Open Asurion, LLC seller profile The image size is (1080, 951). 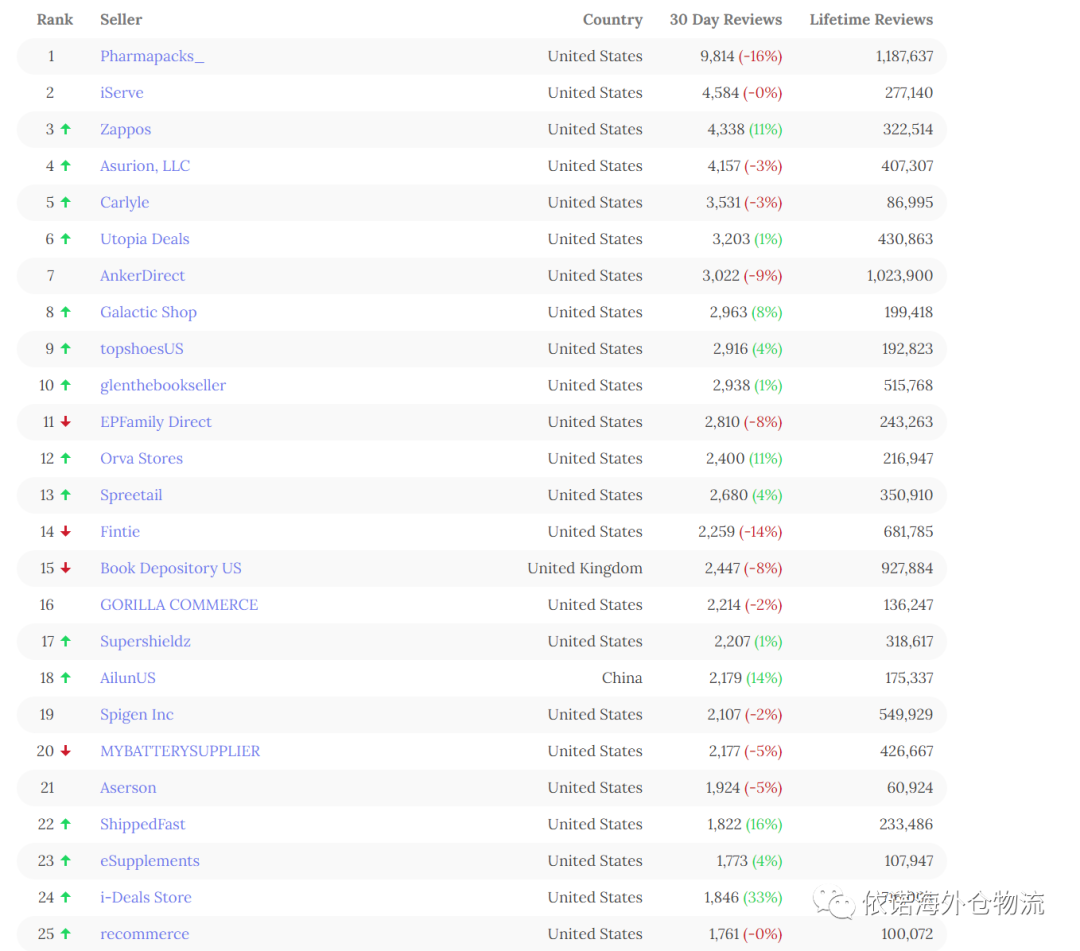point(145,166)
